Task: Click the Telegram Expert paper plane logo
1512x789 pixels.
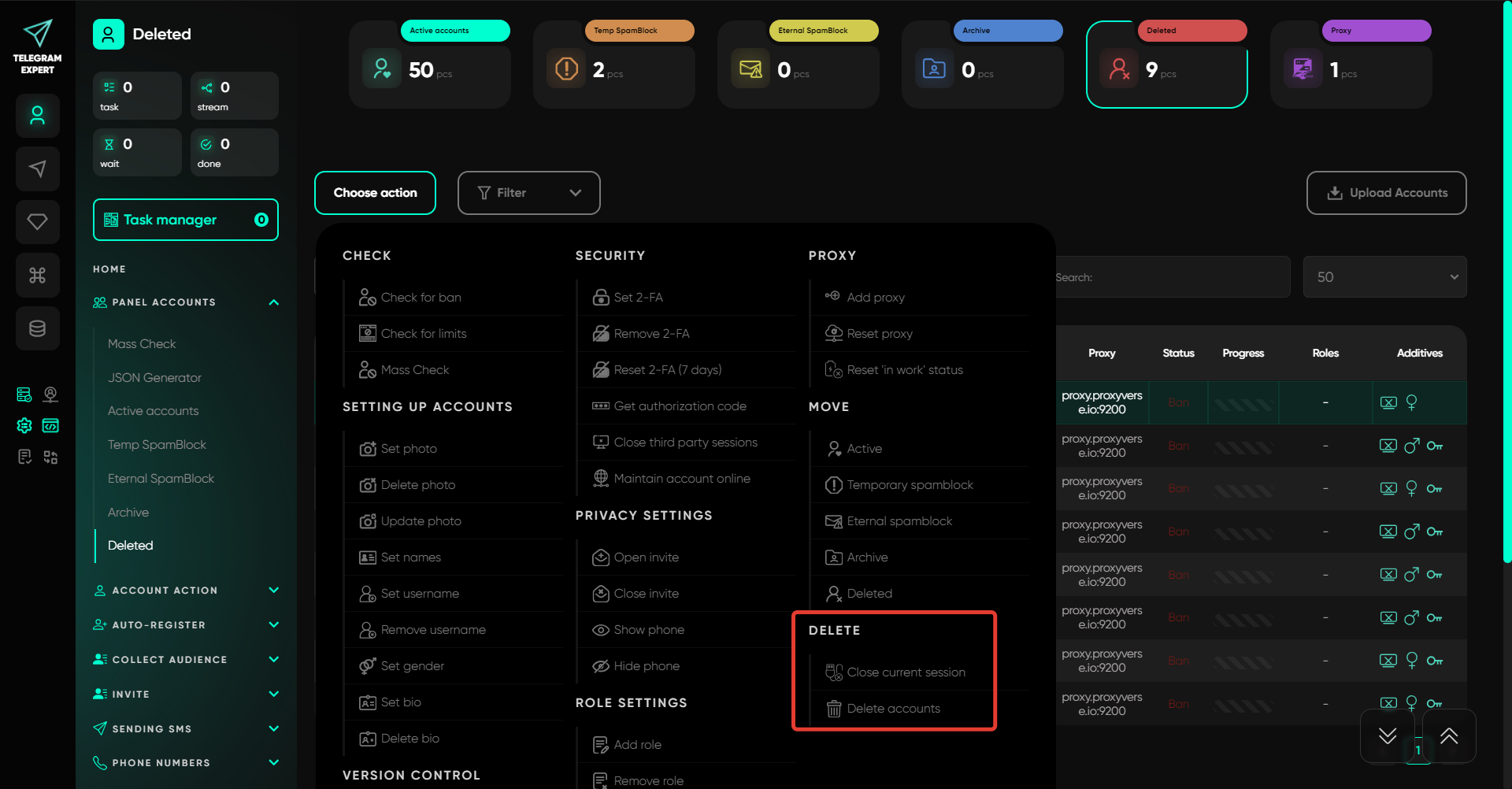Action: click(x=37, y=34)
